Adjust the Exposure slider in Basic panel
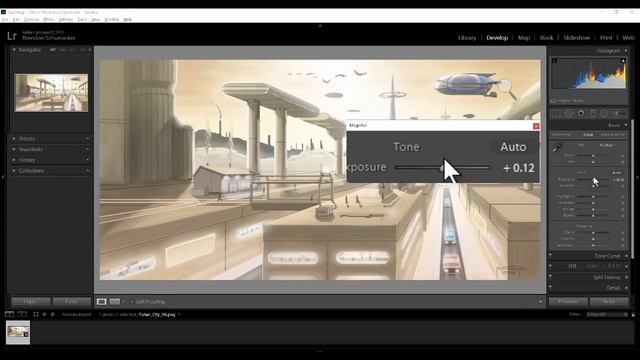 tap(593, 179)
